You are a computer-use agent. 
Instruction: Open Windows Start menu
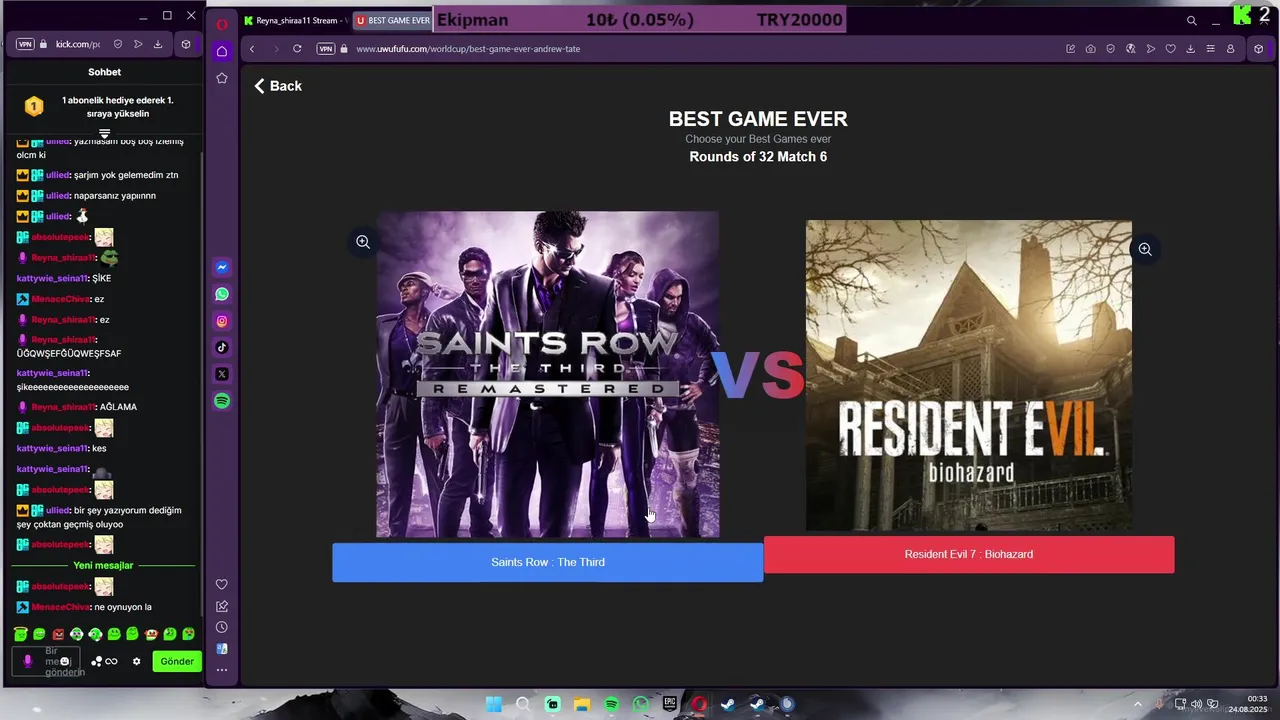tap(493, 704)
